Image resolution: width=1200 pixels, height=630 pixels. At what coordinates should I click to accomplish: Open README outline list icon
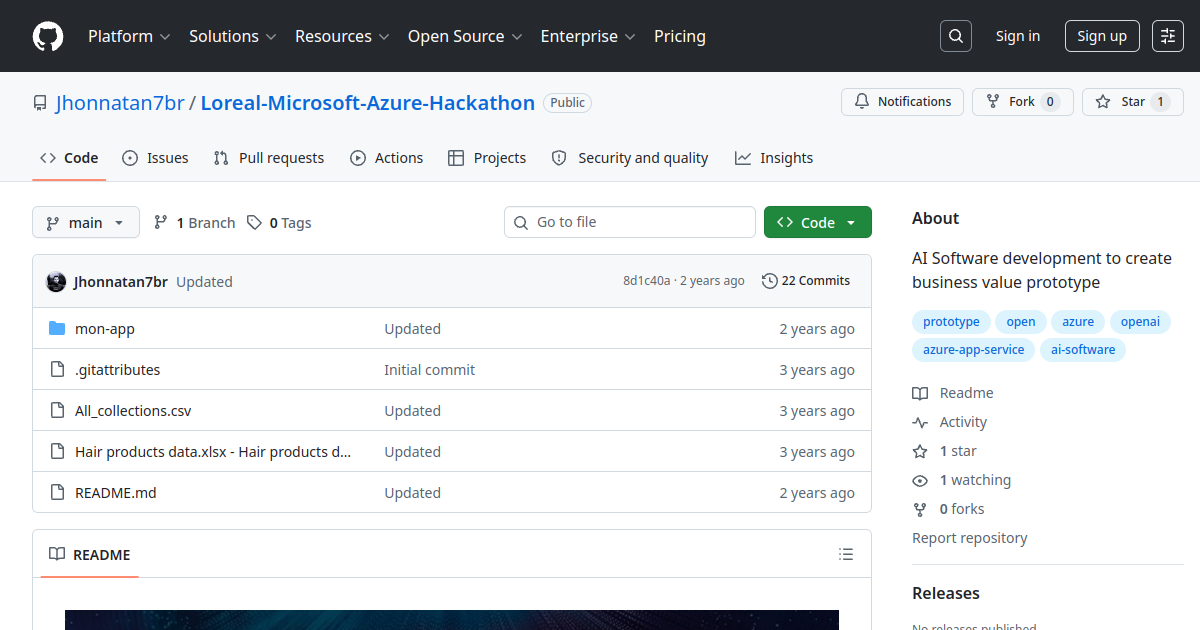point(846,555)
